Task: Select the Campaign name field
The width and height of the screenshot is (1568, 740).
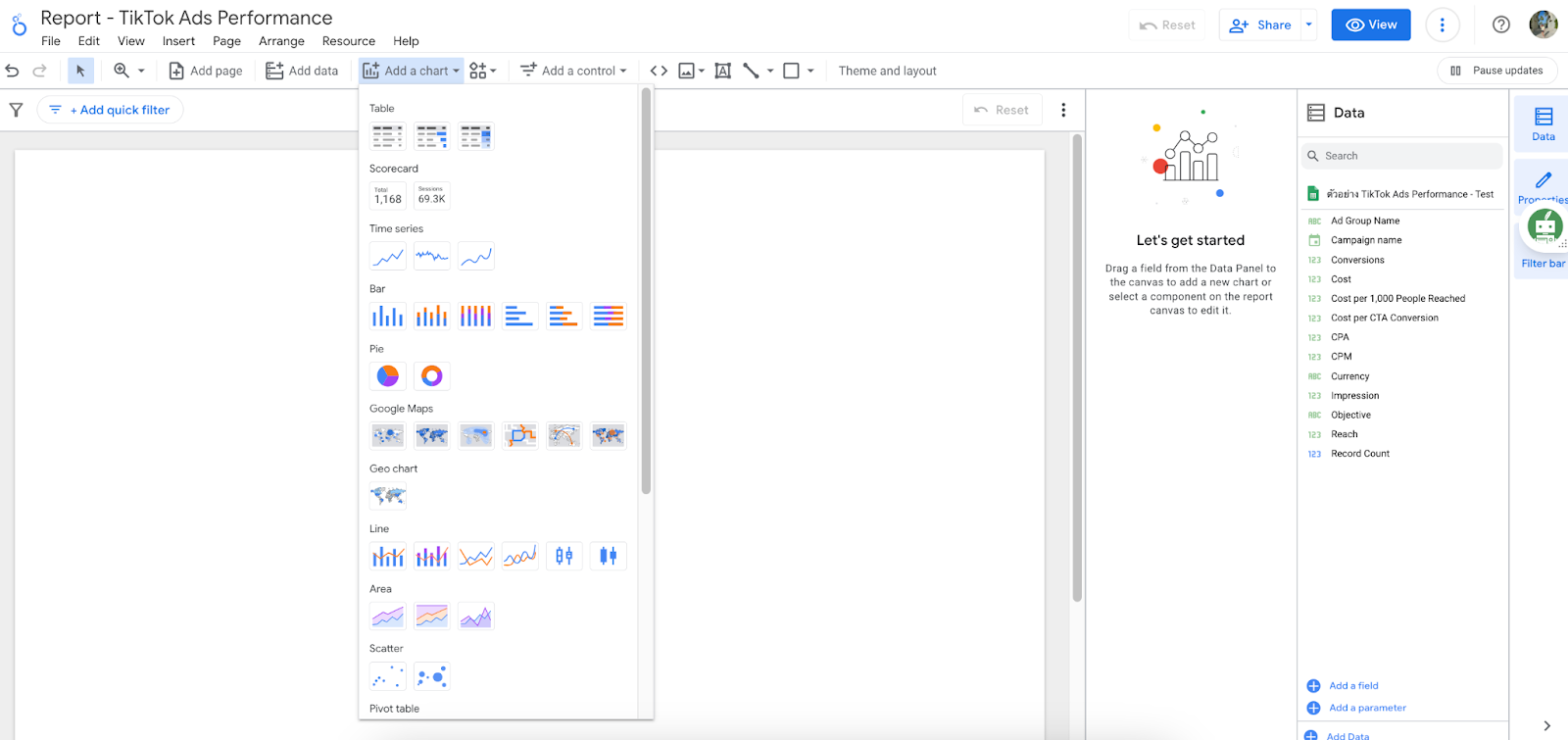Action: [1365, 240]
